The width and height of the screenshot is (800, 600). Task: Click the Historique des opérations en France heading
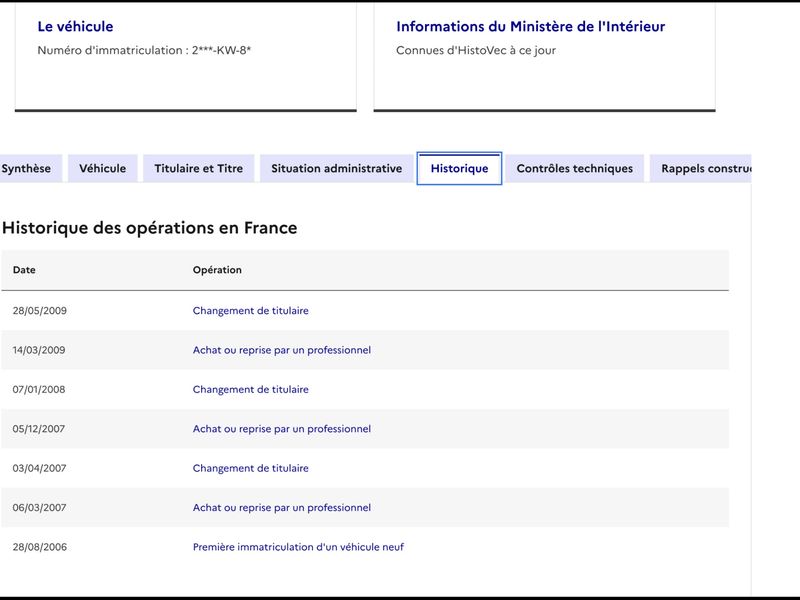[x=149, y=228]
